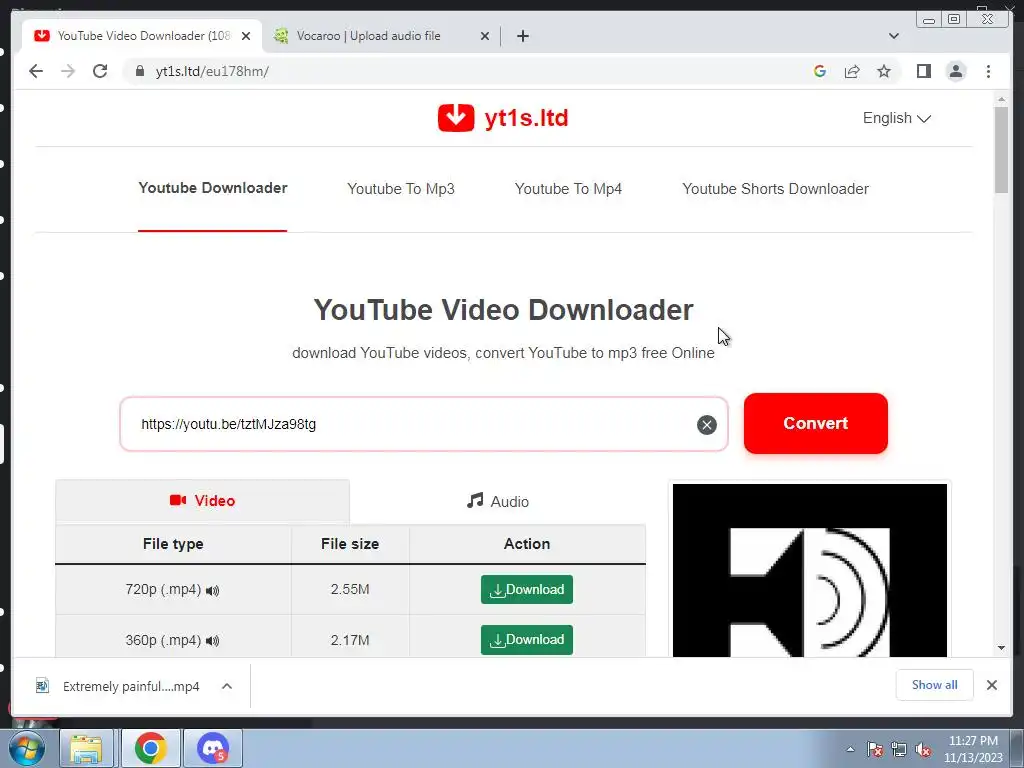
Task: Close the downloads bar
Action: coord(991,685)
